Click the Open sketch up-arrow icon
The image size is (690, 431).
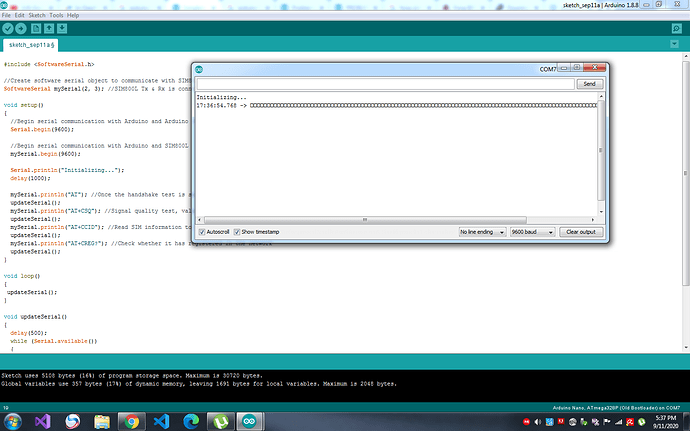(49, 29)
